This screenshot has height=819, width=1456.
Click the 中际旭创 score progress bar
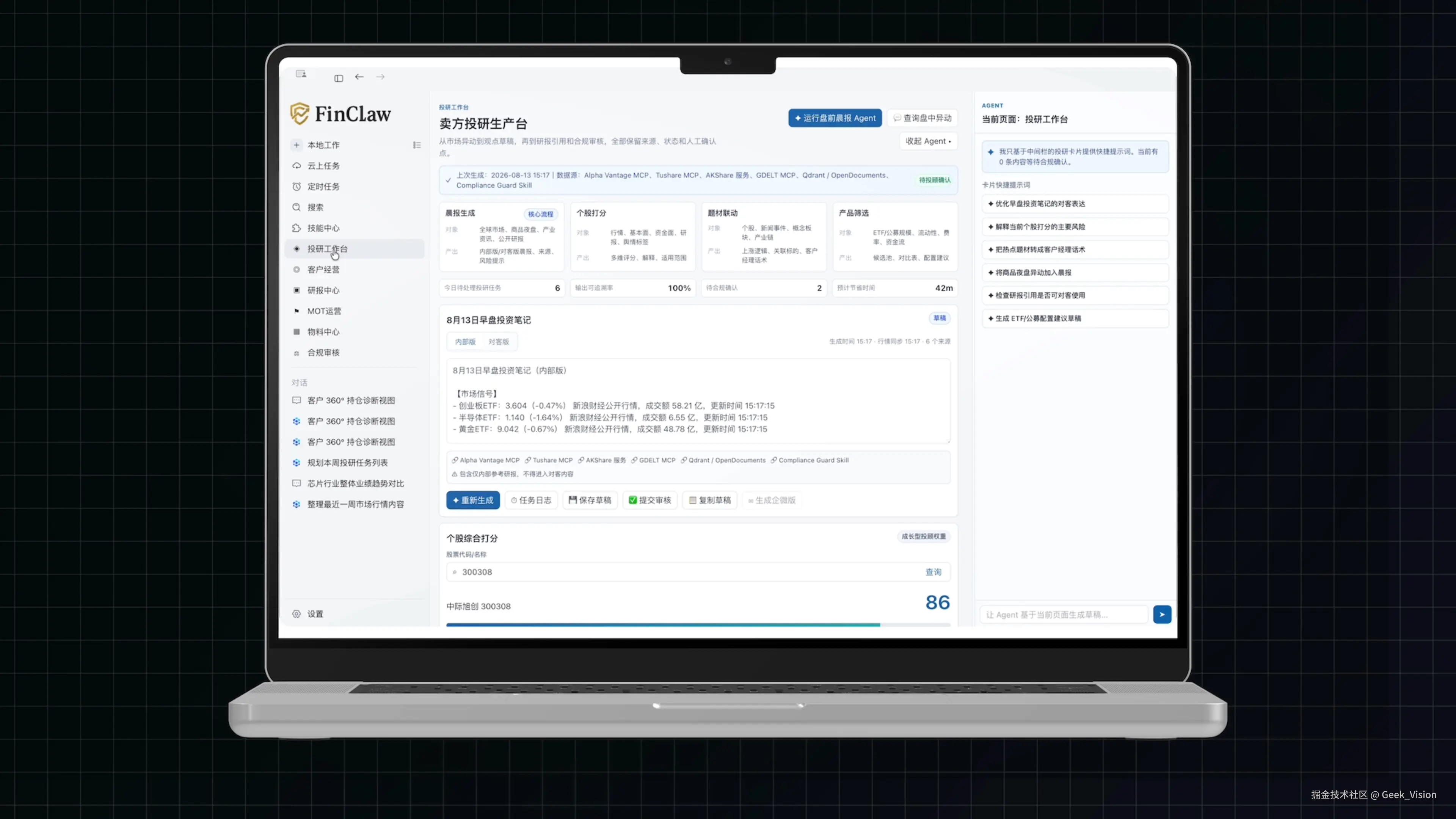click(698, 624)
